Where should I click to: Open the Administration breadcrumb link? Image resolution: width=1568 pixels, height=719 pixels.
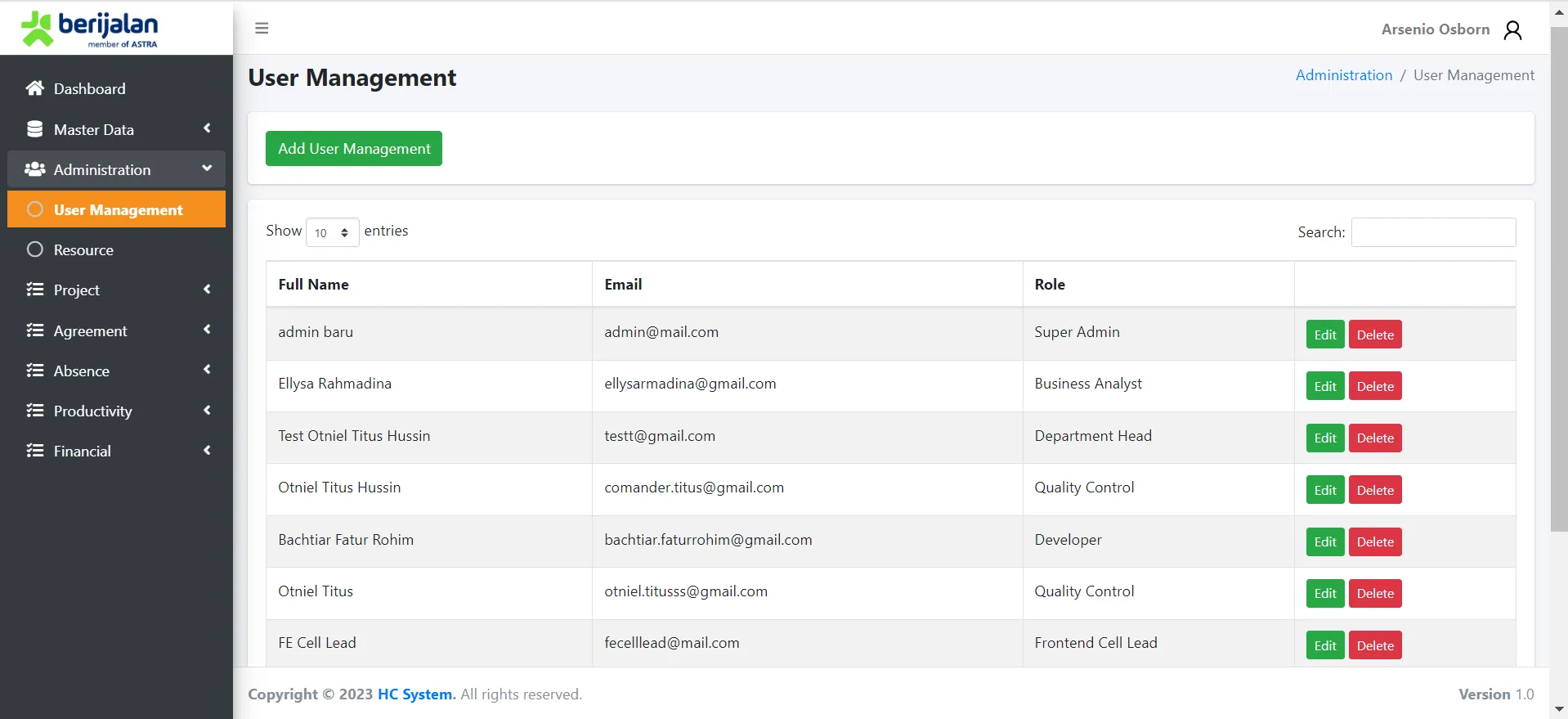click(1343, 75)
